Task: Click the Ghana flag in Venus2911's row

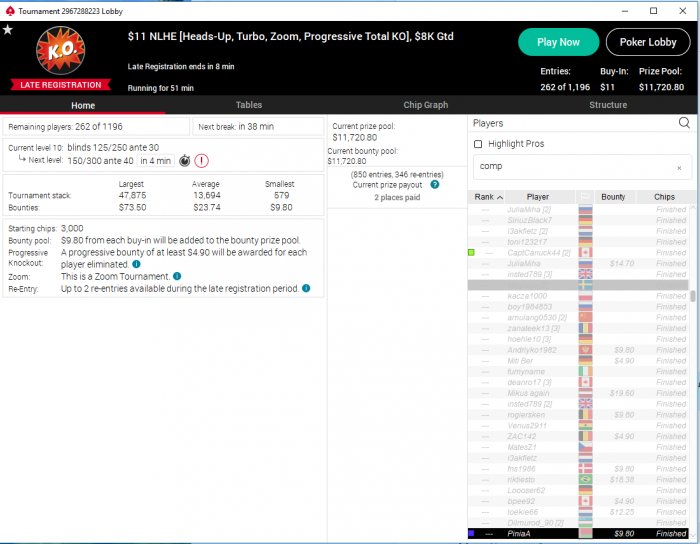Action: [x=585, y=425]
